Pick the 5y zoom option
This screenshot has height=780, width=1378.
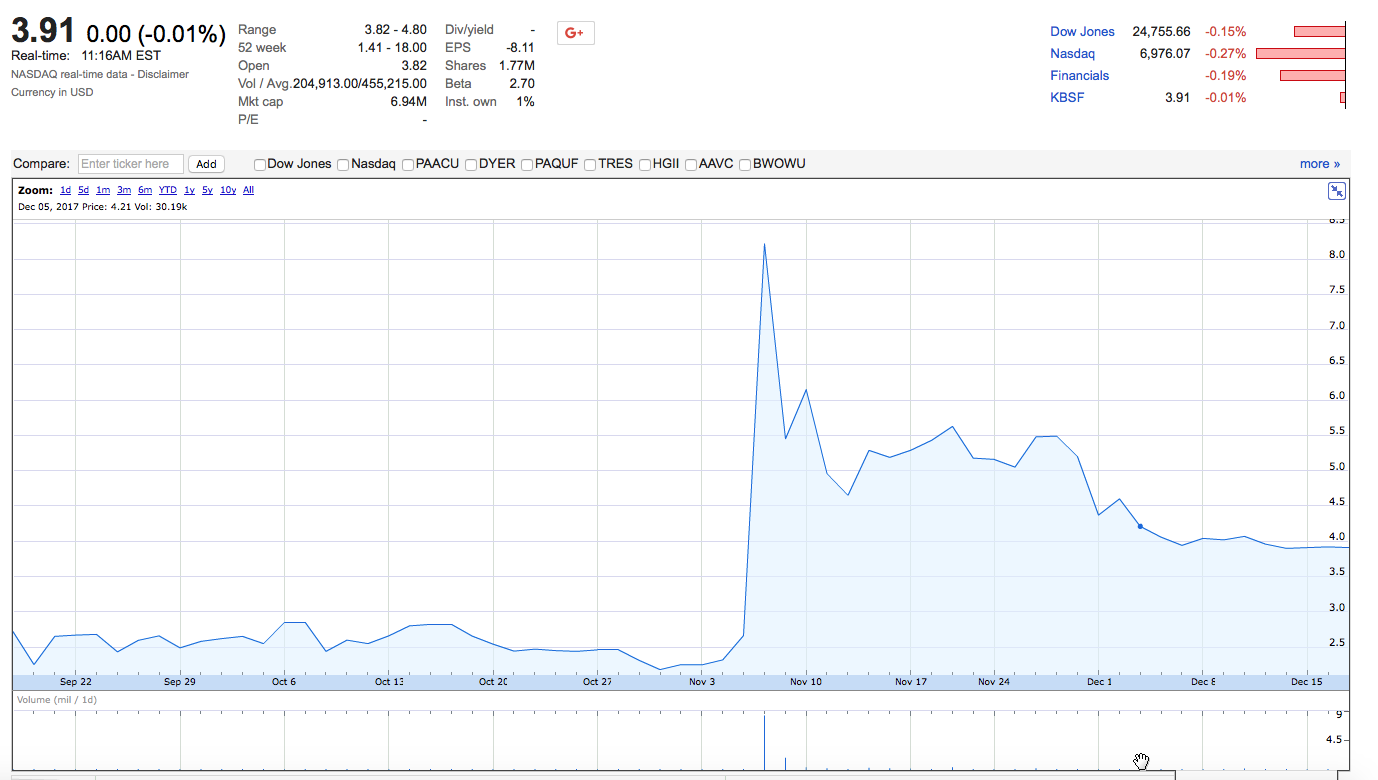pos(207,190)
